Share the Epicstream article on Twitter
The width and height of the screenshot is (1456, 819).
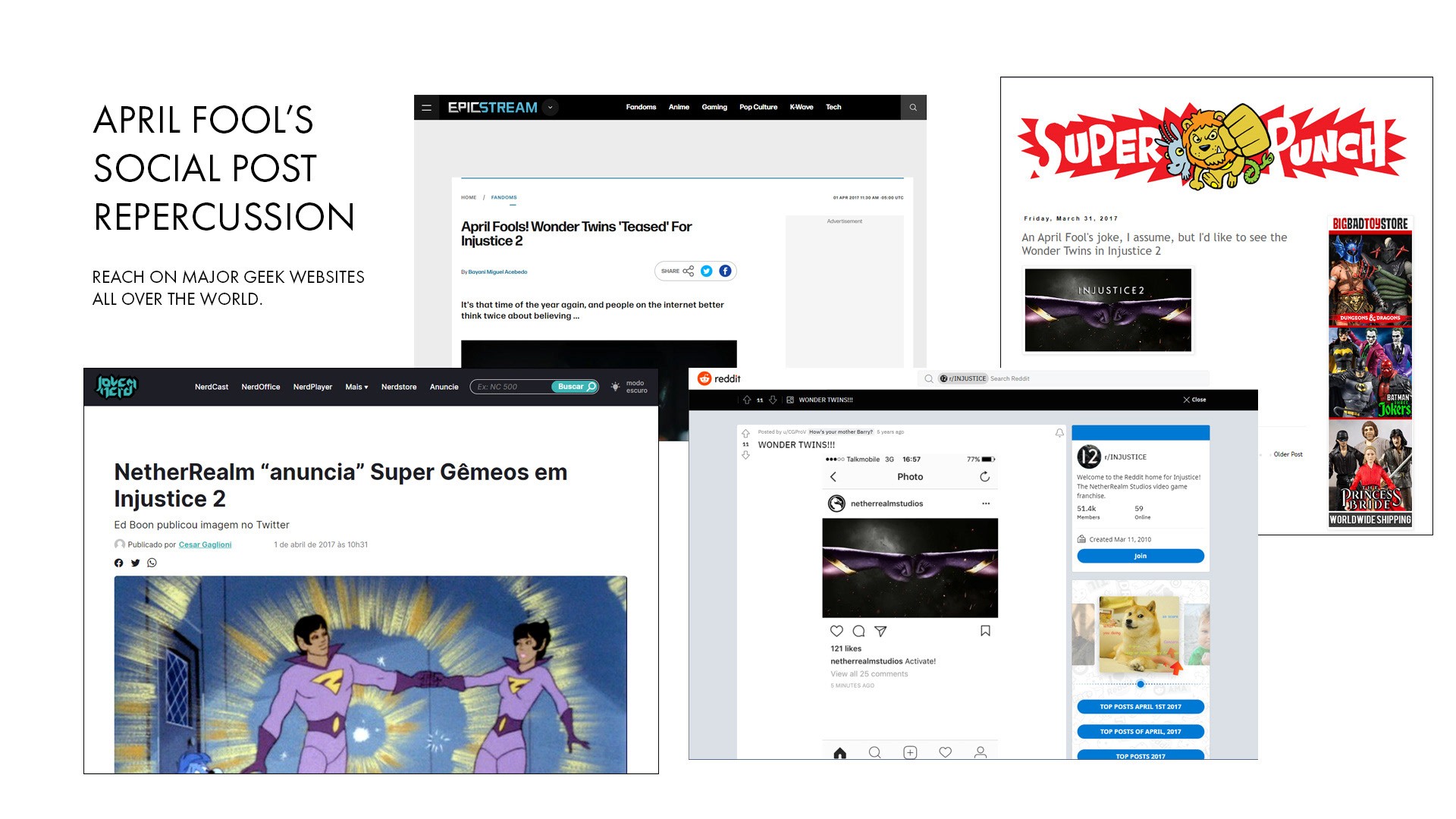(x=706, y=271)
